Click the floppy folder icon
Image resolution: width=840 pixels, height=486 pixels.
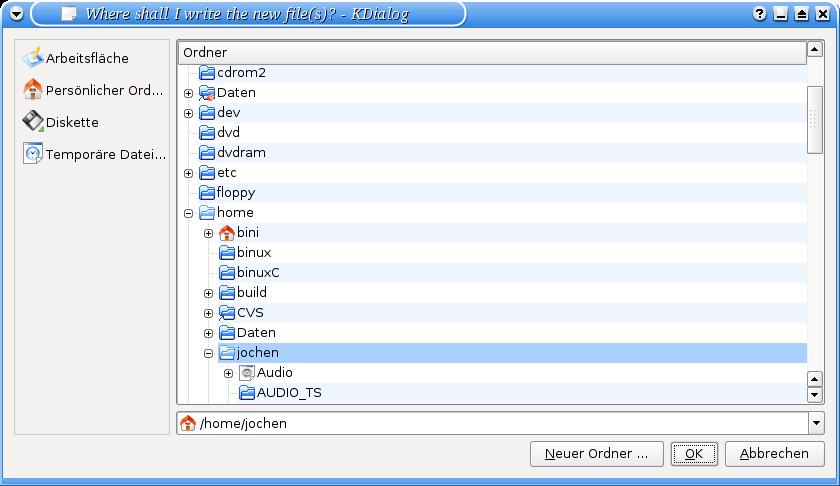[x=207, y=192]
